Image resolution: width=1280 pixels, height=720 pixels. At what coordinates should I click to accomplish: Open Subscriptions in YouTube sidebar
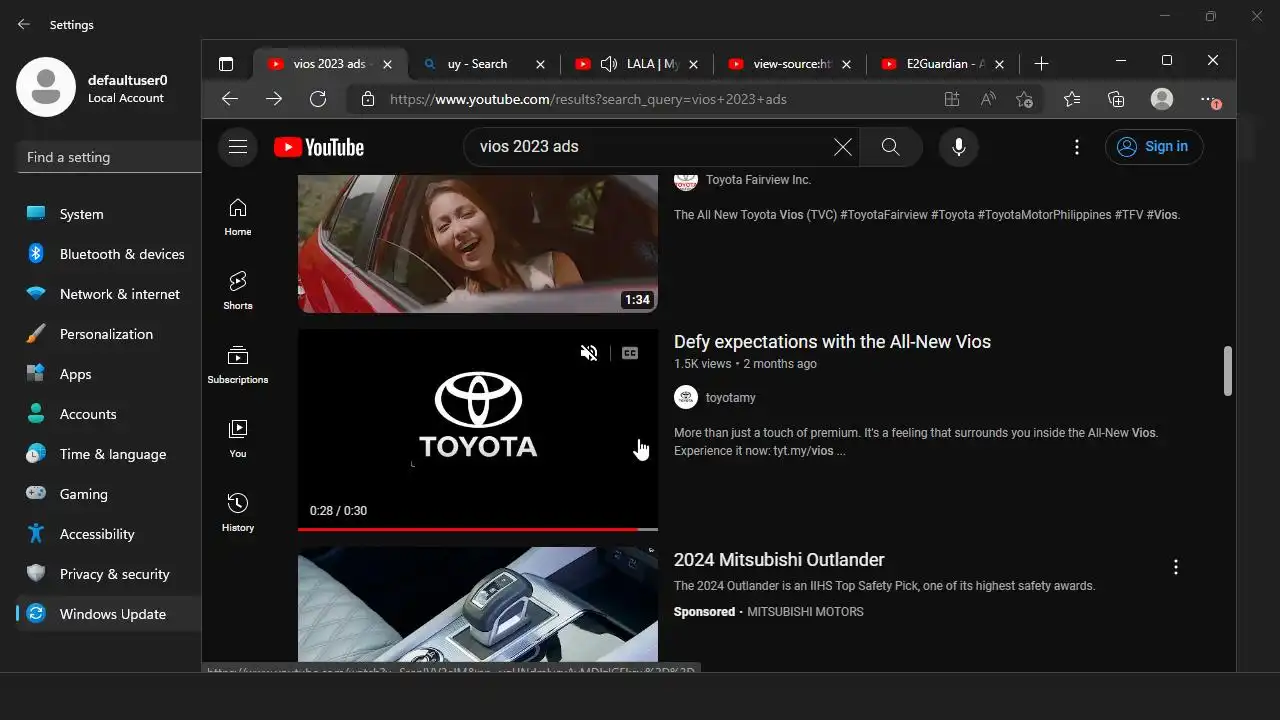point(238,365)
